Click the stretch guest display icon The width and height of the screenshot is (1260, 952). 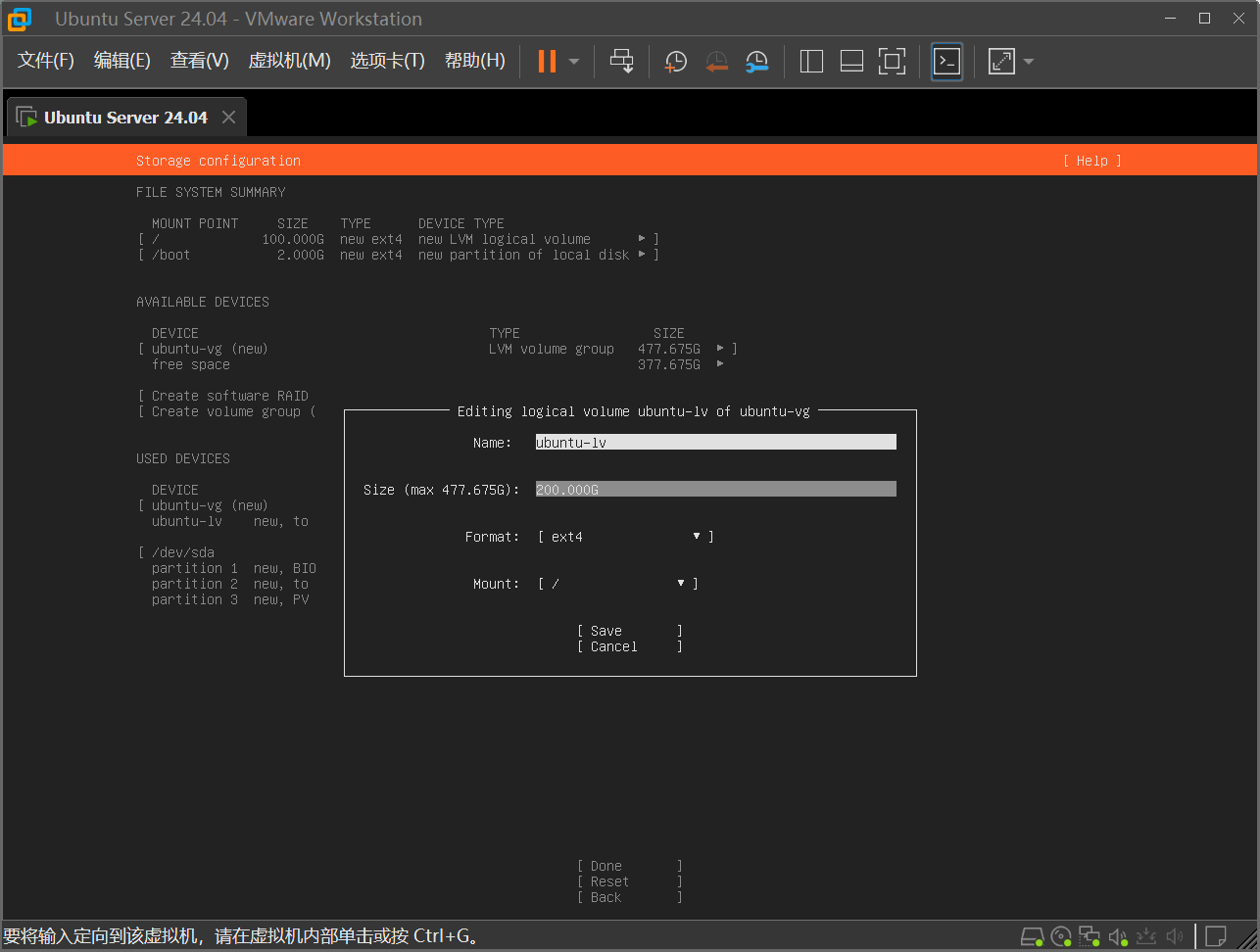(1001, 61)
